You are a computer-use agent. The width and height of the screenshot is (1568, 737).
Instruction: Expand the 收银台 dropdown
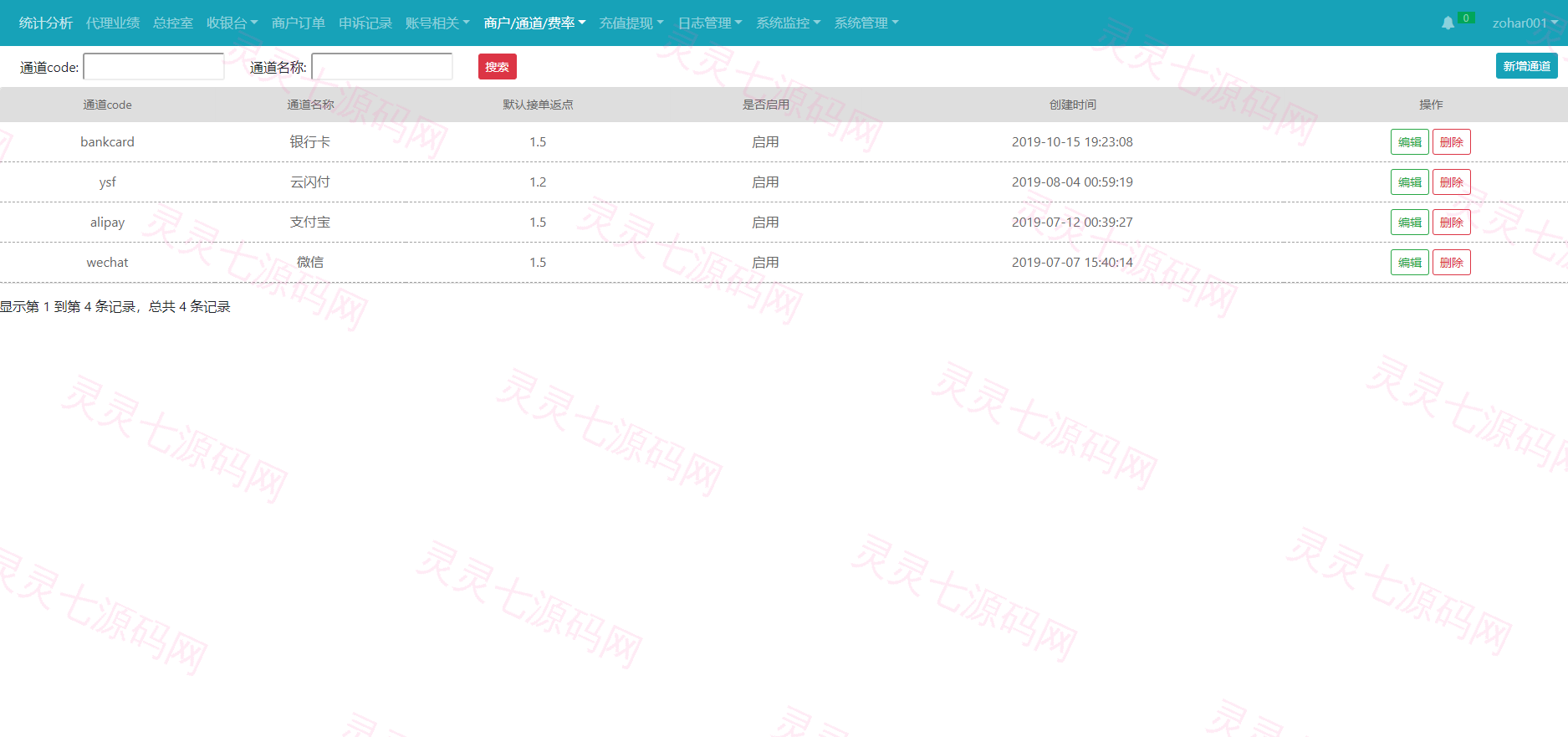[232, 23]
